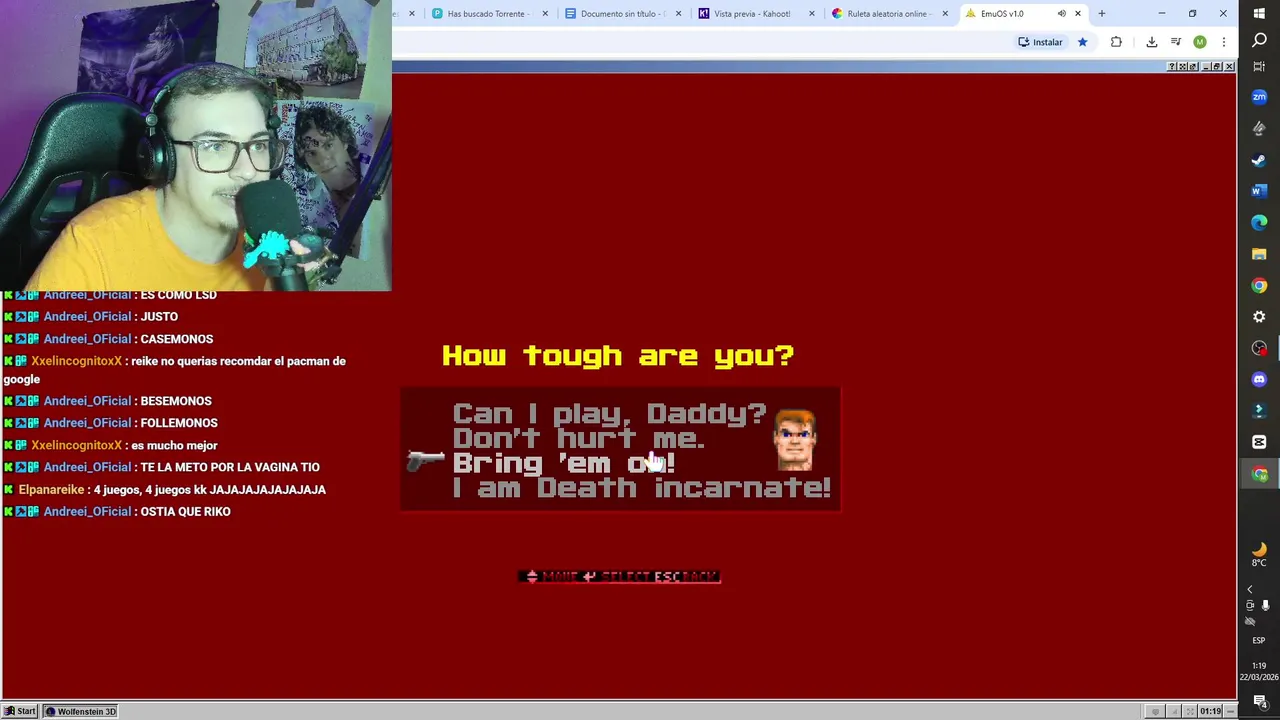Open Google Chrome taskbar icon

1259,285
